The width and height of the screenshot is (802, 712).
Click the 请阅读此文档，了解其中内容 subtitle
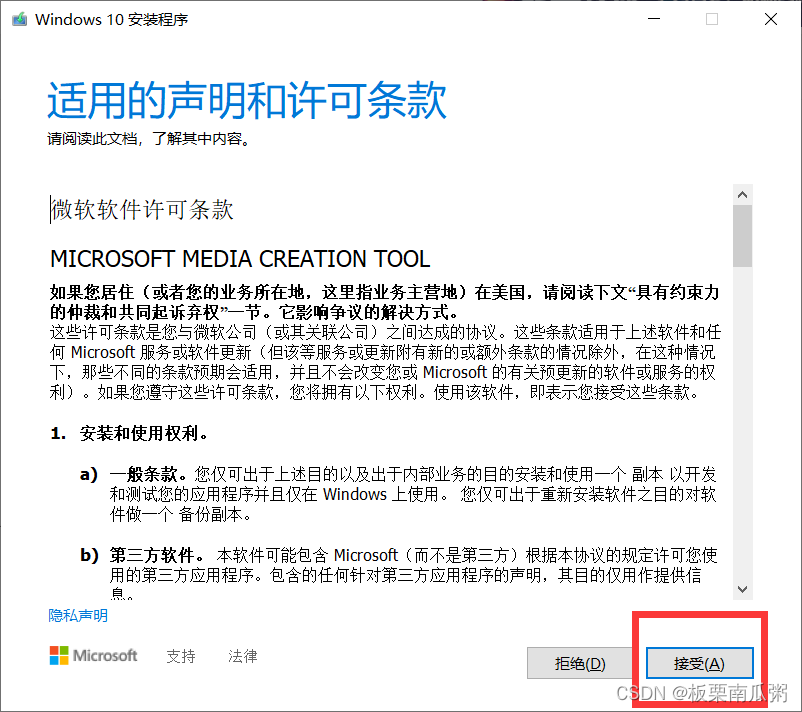(x=149, y=139)
